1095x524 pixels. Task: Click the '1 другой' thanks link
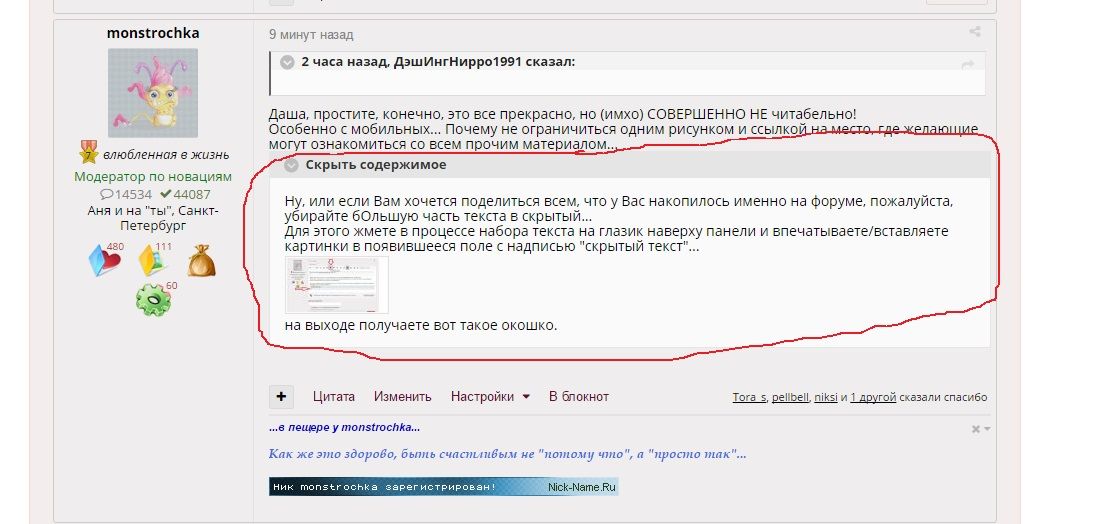(872, 397)
